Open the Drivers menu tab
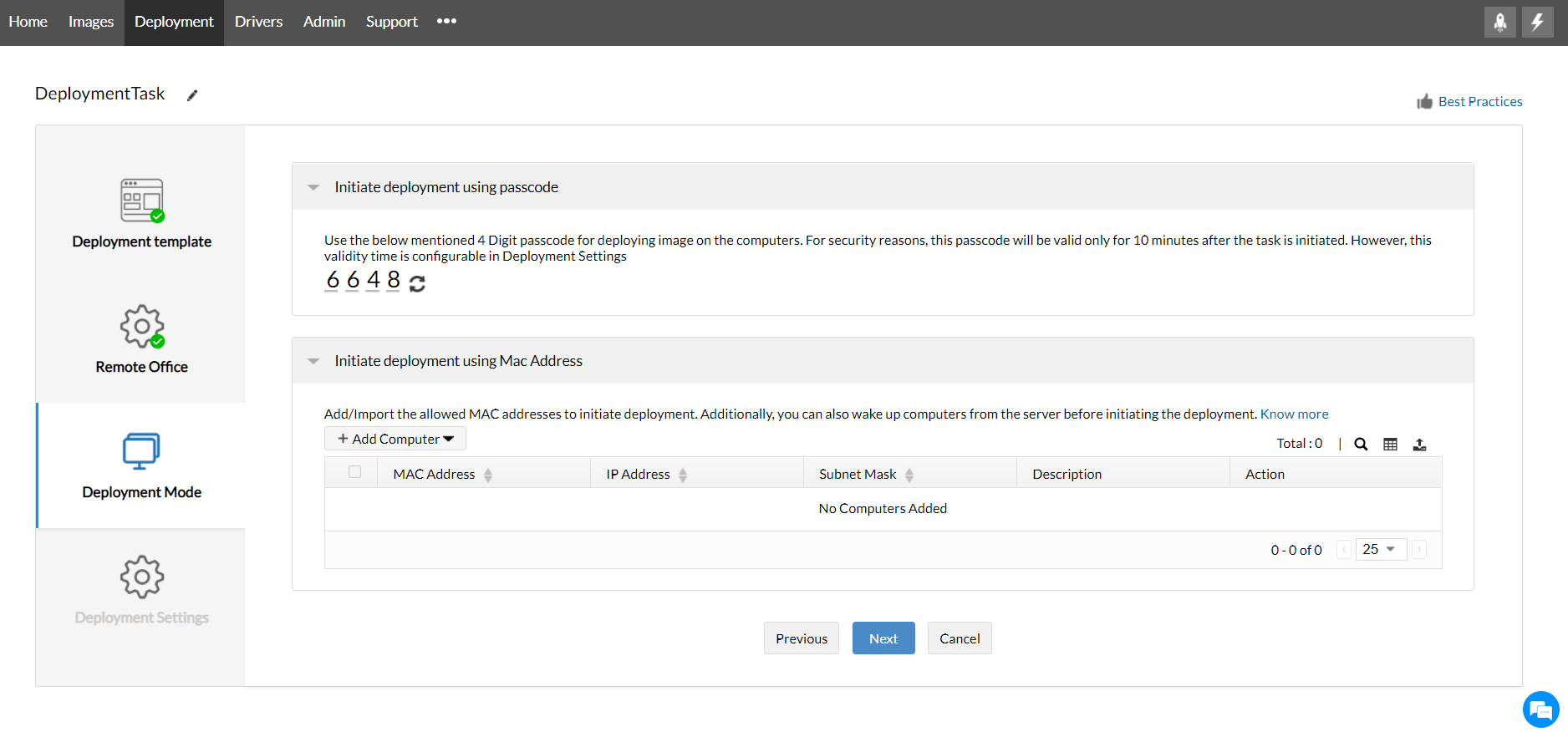Screen dimensions: 1568x732 [x=258, y=22]
